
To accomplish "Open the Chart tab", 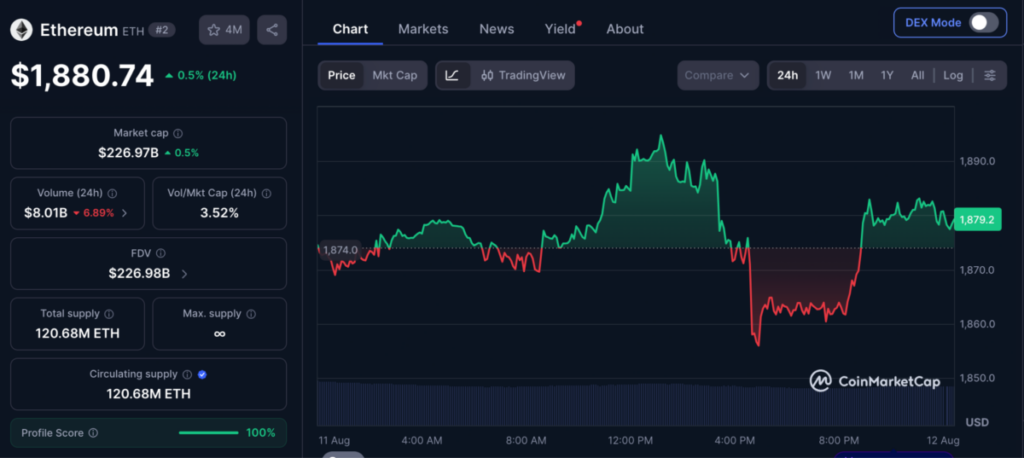I will coord(350,29).
